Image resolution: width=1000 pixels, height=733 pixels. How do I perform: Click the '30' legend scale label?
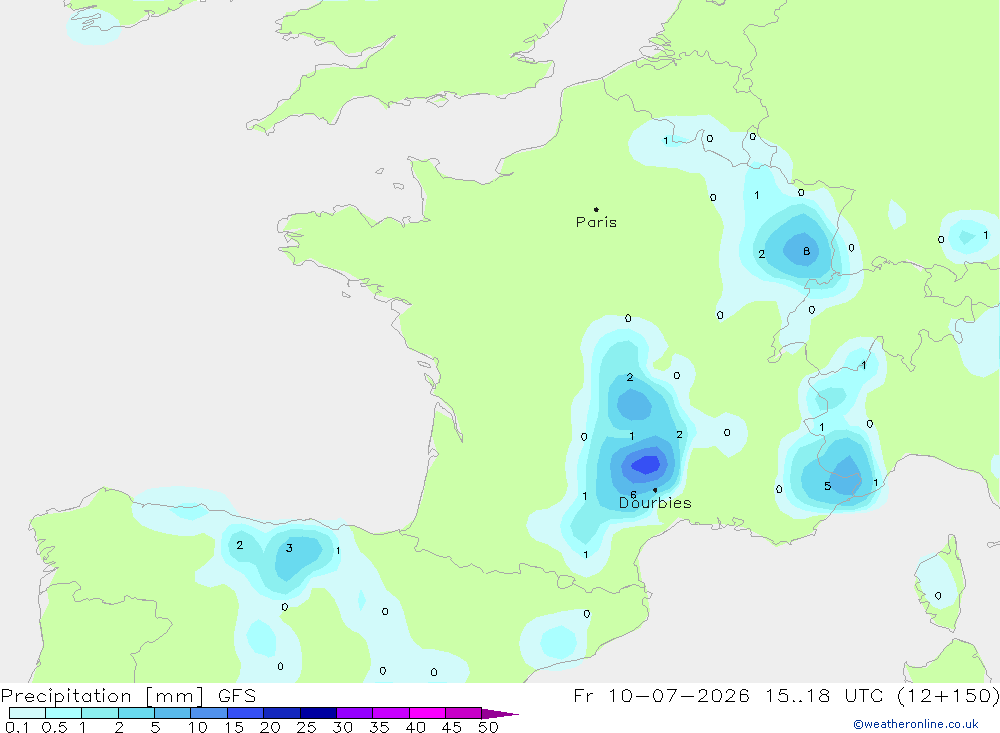343,727
